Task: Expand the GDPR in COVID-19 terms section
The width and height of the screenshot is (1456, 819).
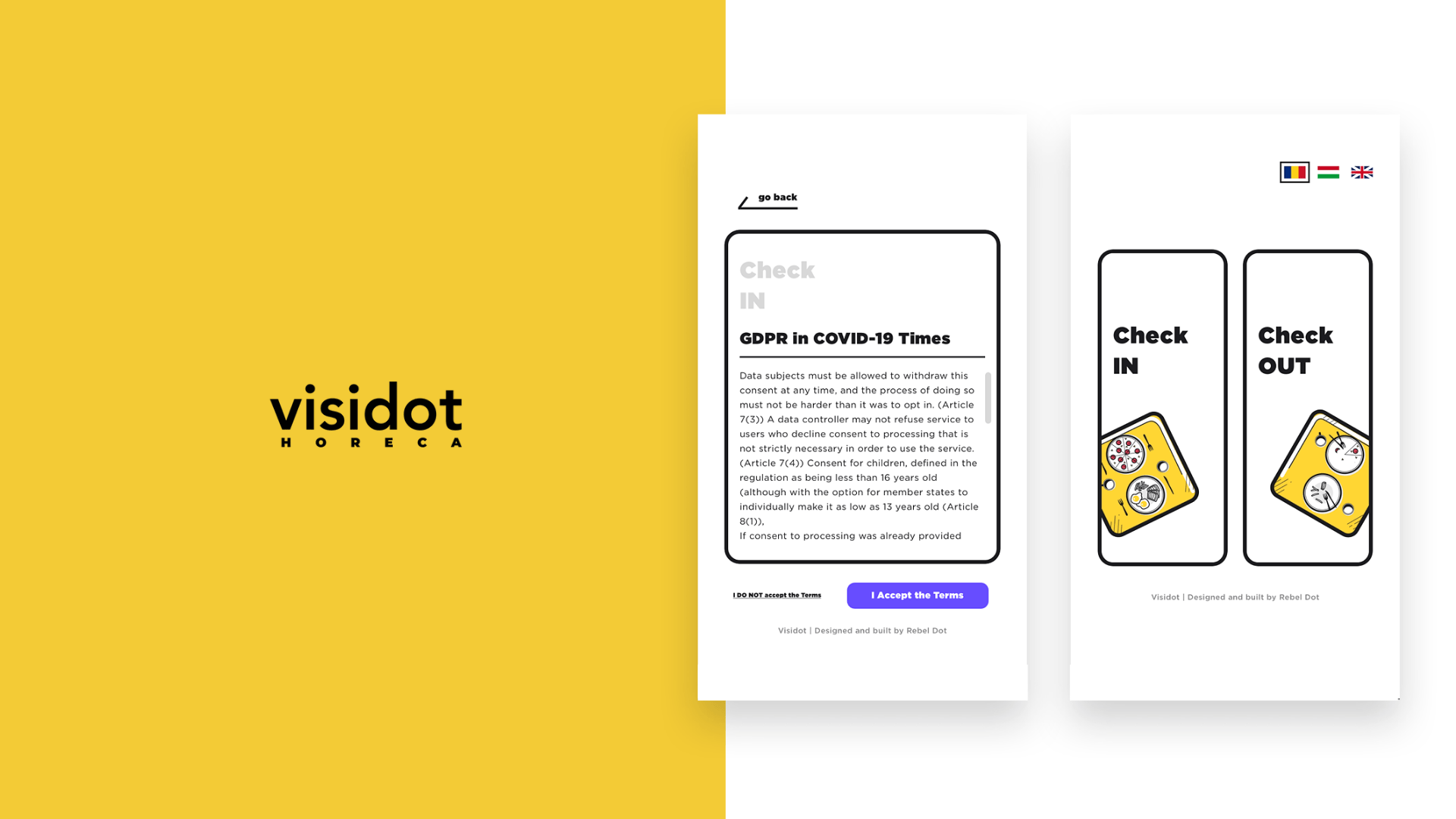Action: click(x=845, y=338)
